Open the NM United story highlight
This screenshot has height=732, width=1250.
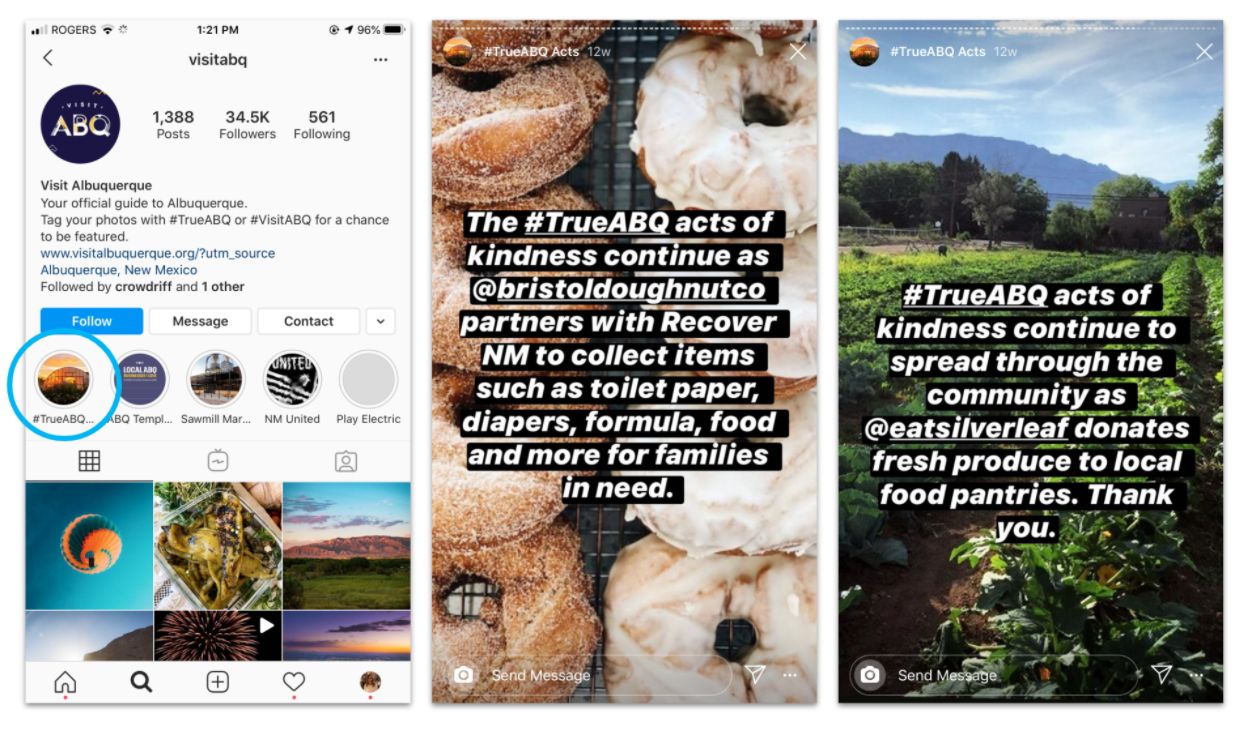[292, 380]
